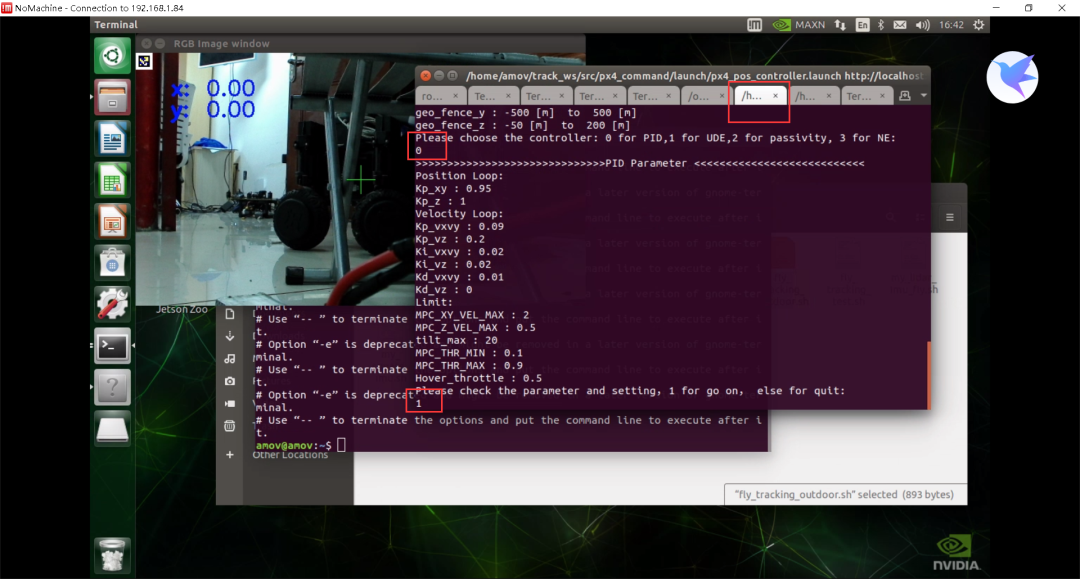
Task: Open the NVIDIA MAXN power mode indicator
Action: pos(798,25)
